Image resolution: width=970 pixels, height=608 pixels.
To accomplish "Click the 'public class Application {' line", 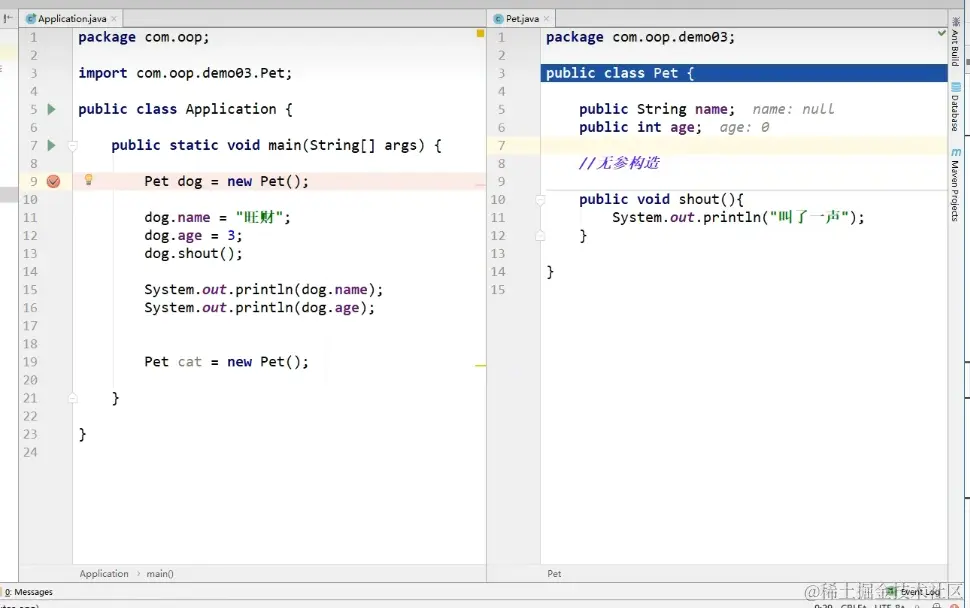I will click(185, 109).
